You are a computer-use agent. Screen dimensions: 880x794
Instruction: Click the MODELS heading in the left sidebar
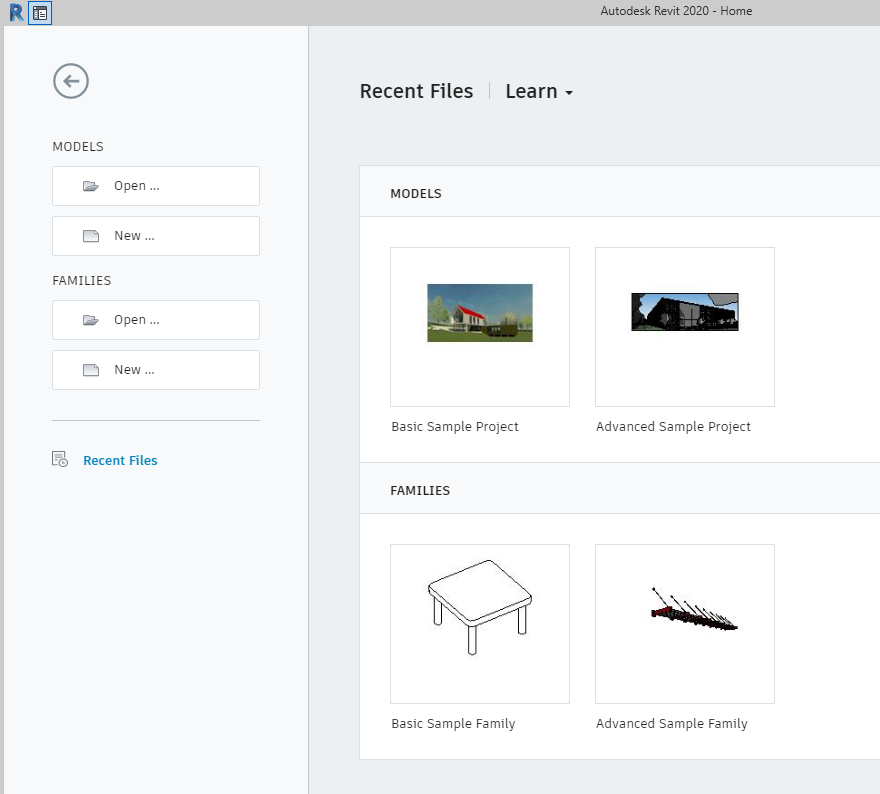coord(78,146)
